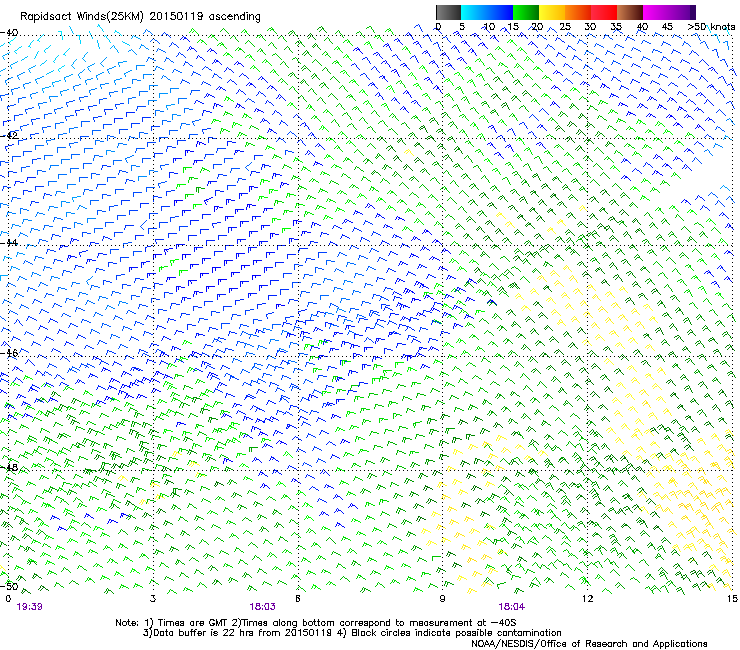Click the orange 25-30 knots legend color
The image size is (740, 650).
578,12
